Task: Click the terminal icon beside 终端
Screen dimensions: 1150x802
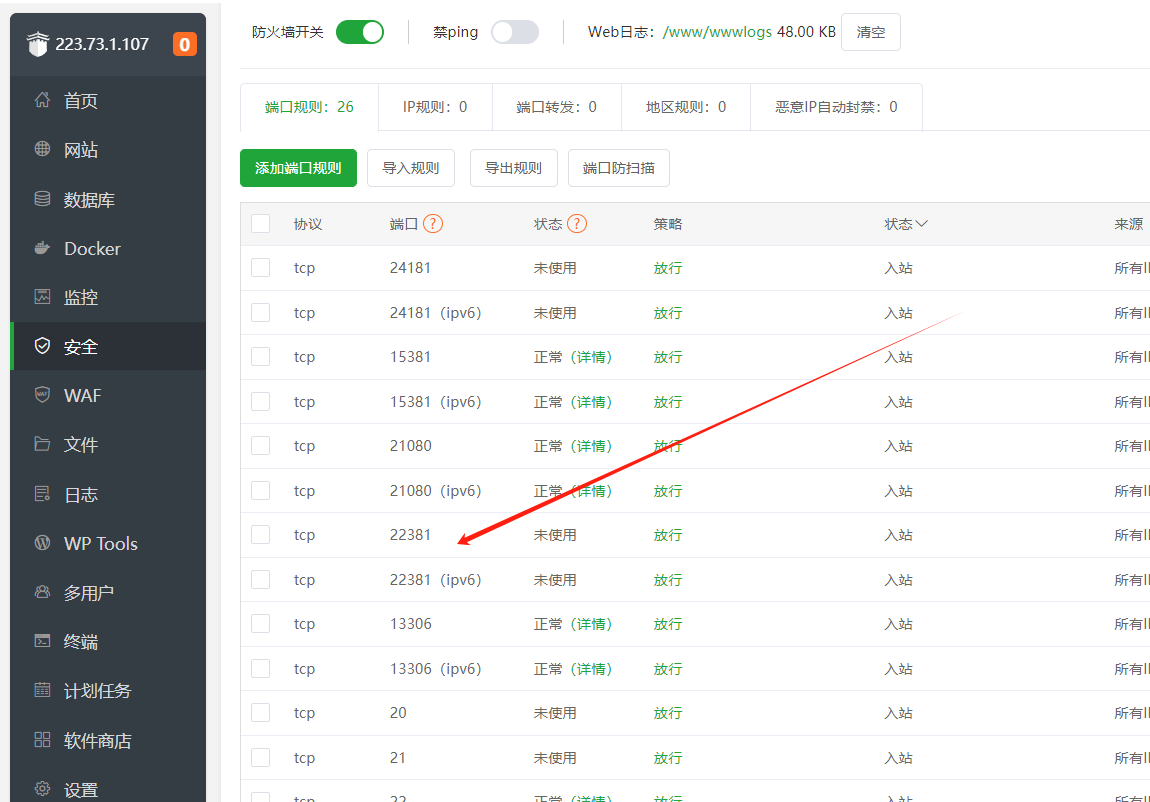Action: (43, 641)
